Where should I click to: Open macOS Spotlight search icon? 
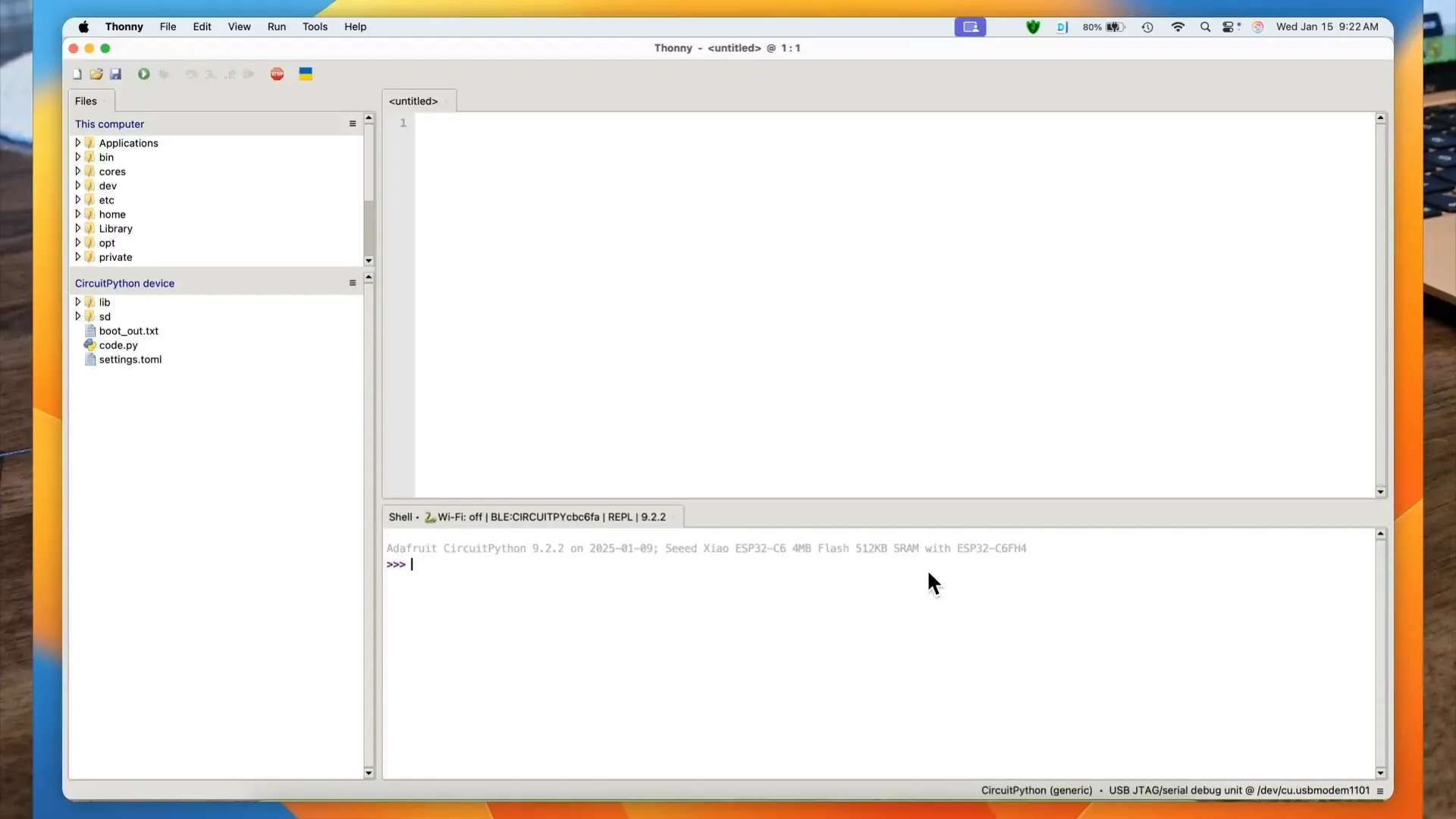coord(1205,27)
